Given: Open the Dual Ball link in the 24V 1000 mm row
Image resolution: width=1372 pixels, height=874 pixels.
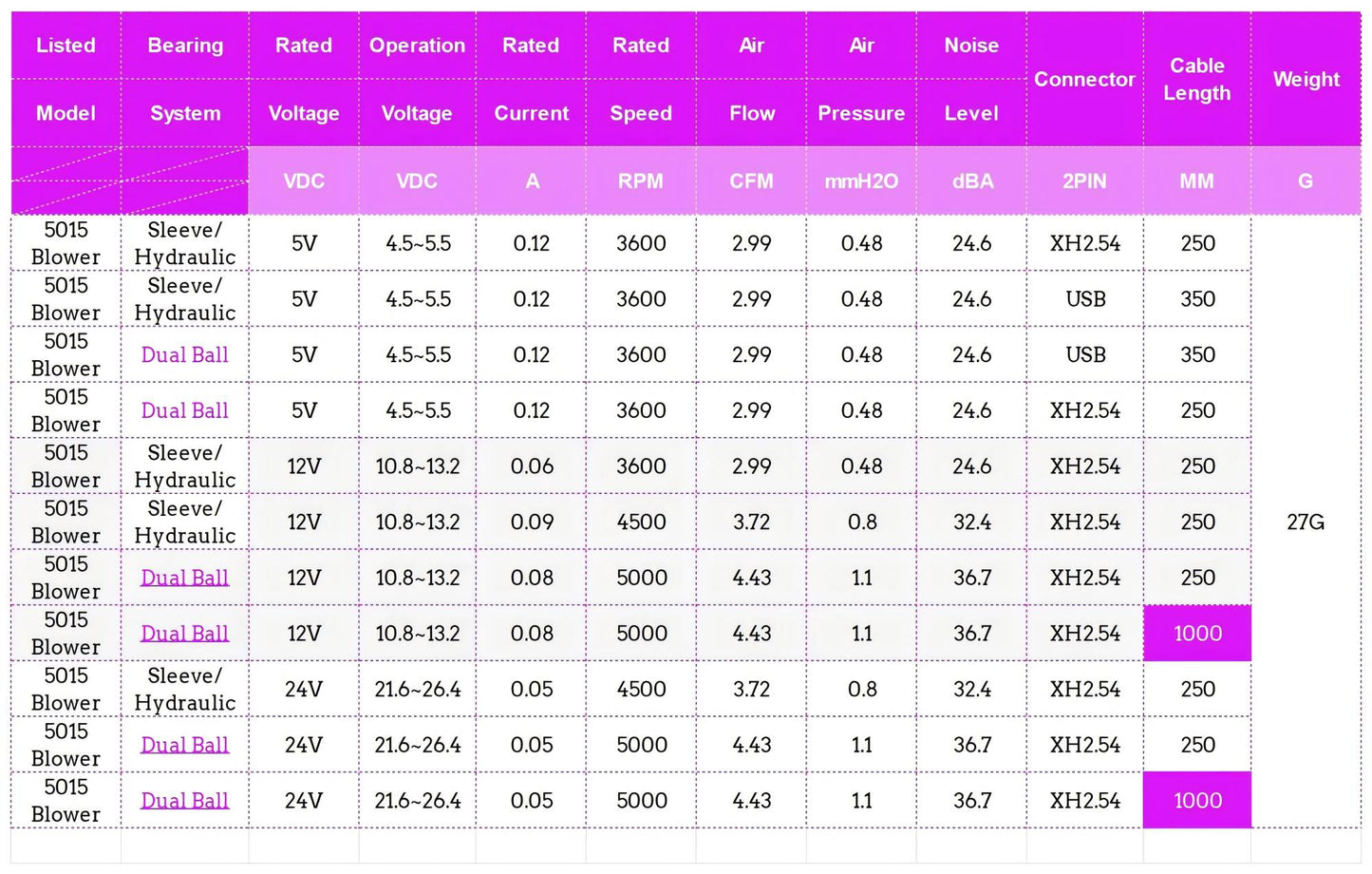Looking at the screenshot, I should tap(184, 801).
